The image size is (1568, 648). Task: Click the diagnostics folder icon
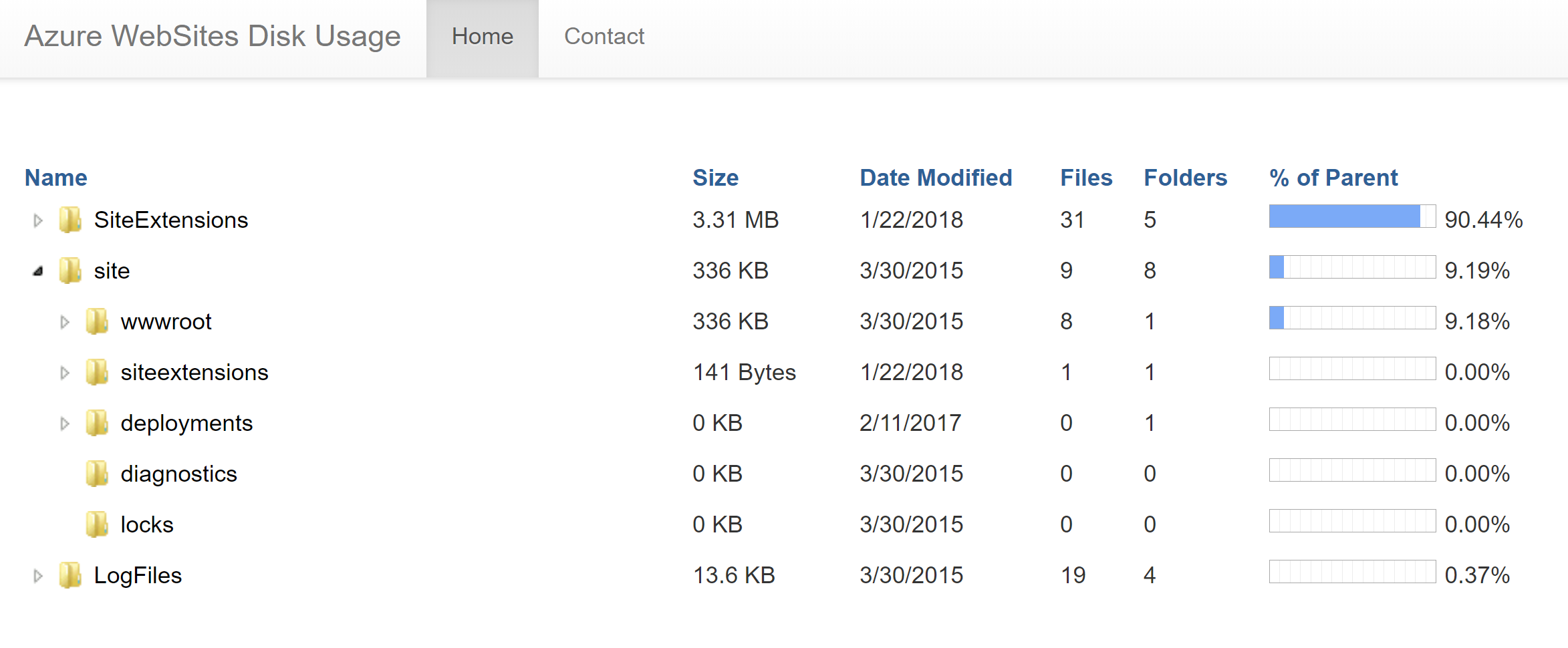click(97, 474)
